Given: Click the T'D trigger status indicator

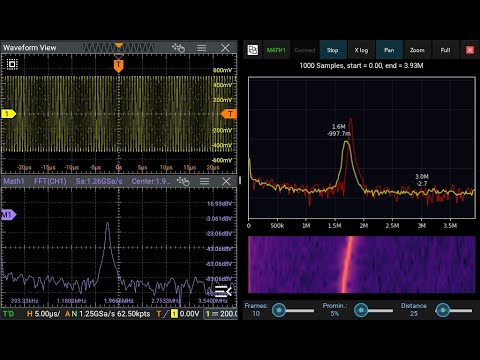Looking at the screenshot, I should pyautogui.click(x=9, y=314).
